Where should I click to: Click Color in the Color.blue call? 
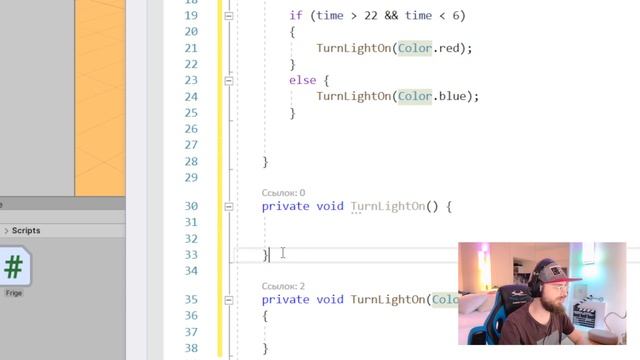coord(415,96)
